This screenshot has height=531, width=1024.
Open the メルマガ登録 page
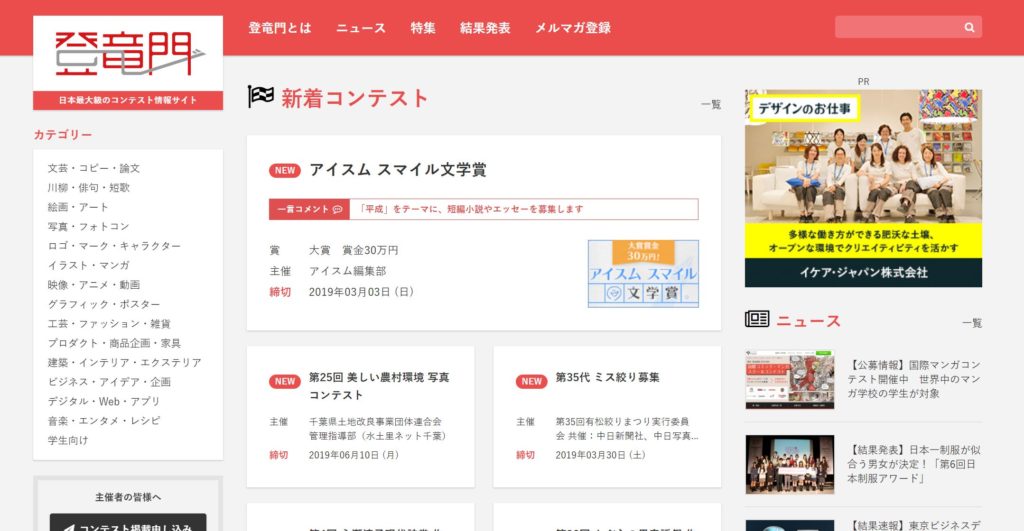[572, 28]
